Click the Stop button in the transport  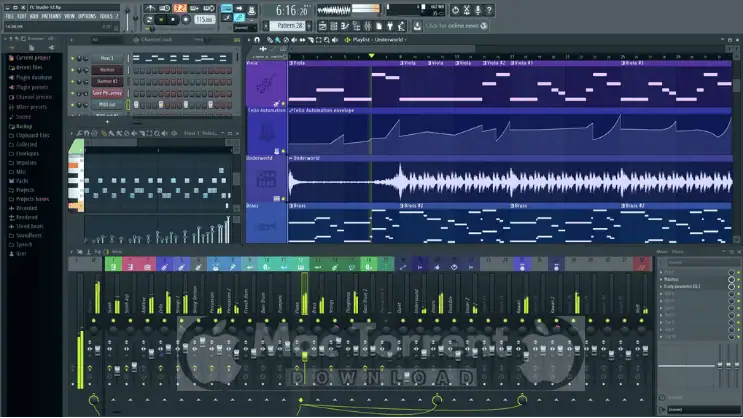[x=173, y=19]
